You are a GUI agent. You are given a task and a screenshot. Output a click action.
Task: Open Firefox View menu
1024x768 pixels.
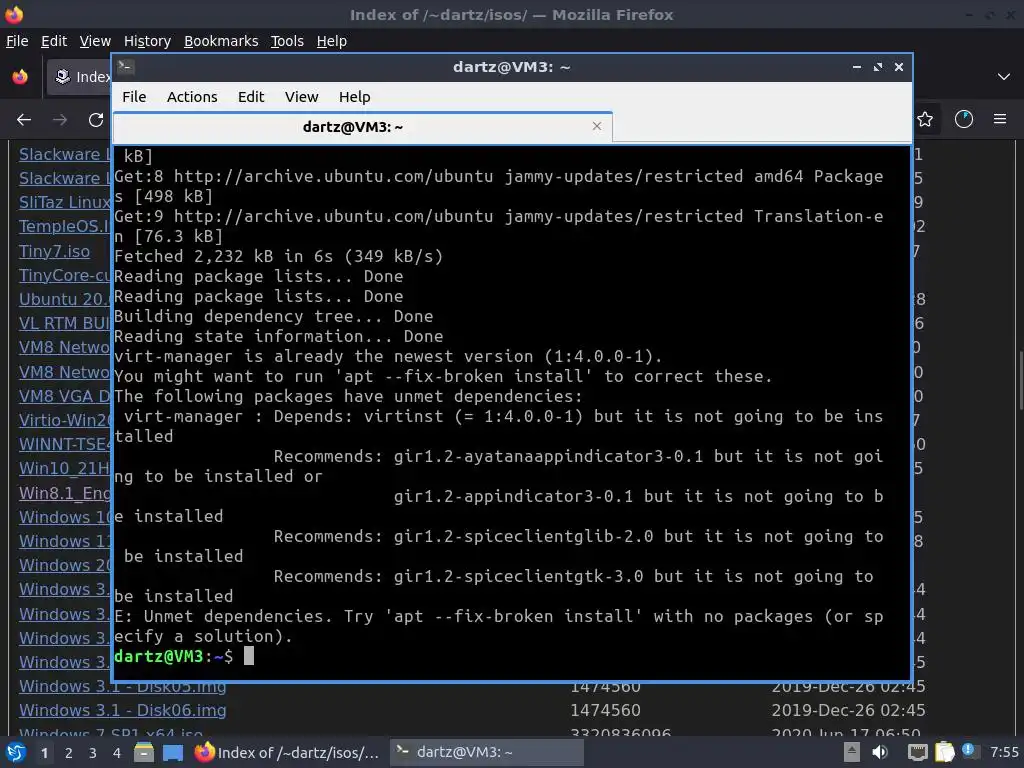point(95,41)
